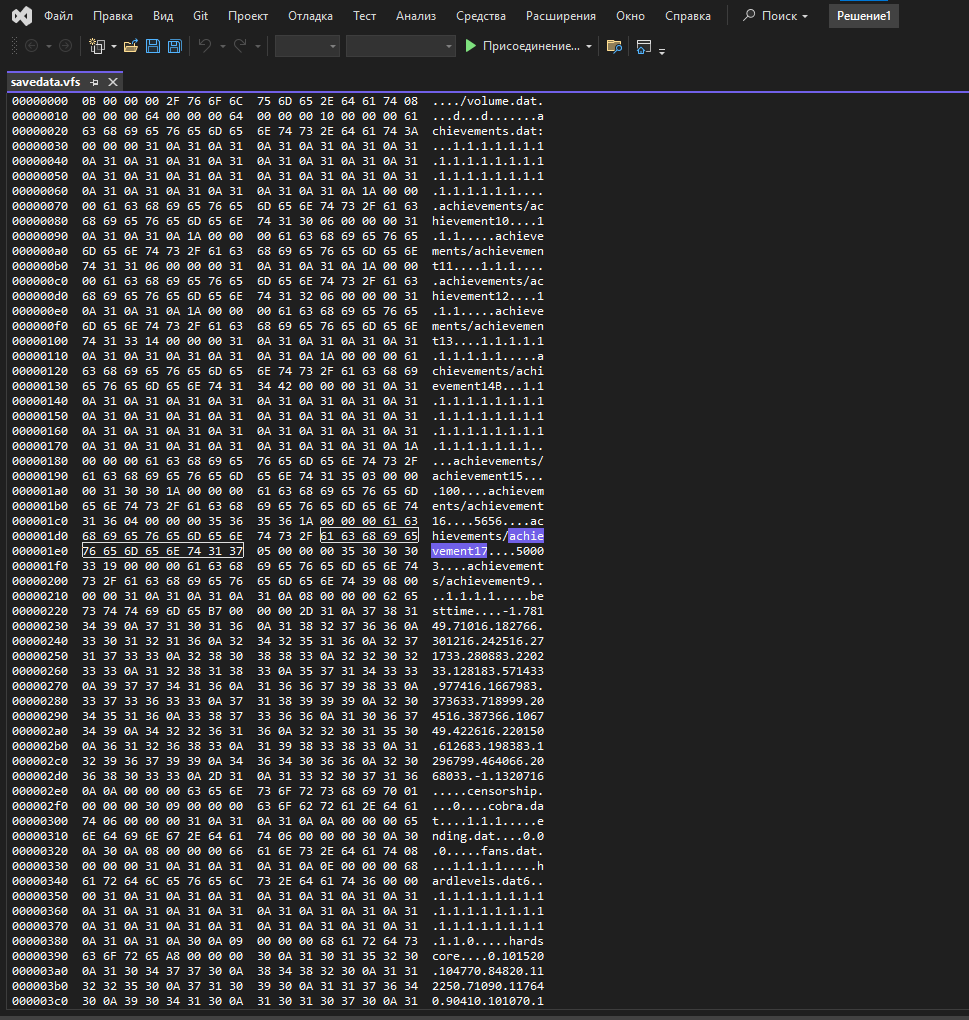Open the Файл menu
This screenshot has width=969, height=1020.
(x=59, y=16)
